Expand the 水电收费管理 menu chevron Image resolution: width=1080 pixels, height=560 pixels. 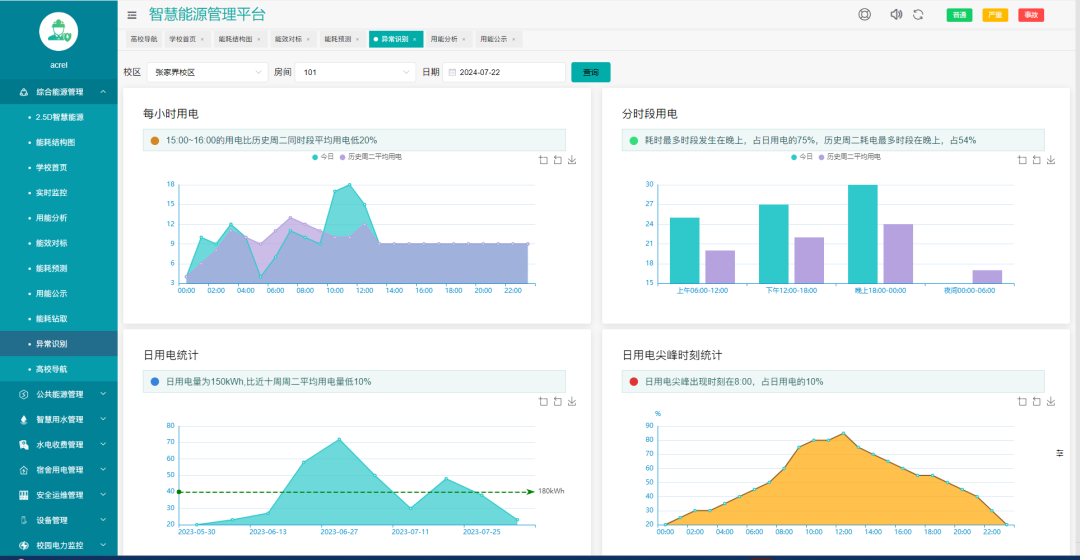103,444
